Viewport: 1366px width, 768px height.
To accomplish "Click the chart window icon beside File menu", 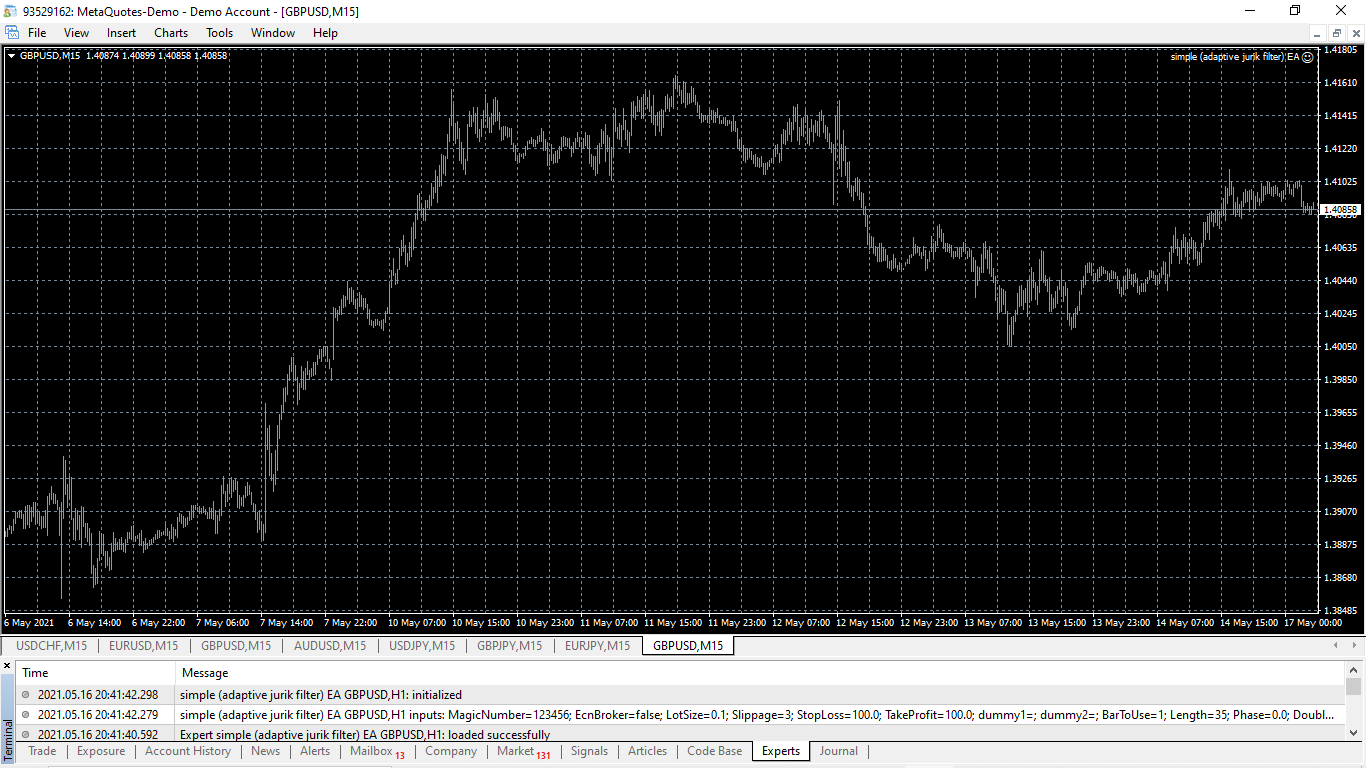I will pos(11,33).
